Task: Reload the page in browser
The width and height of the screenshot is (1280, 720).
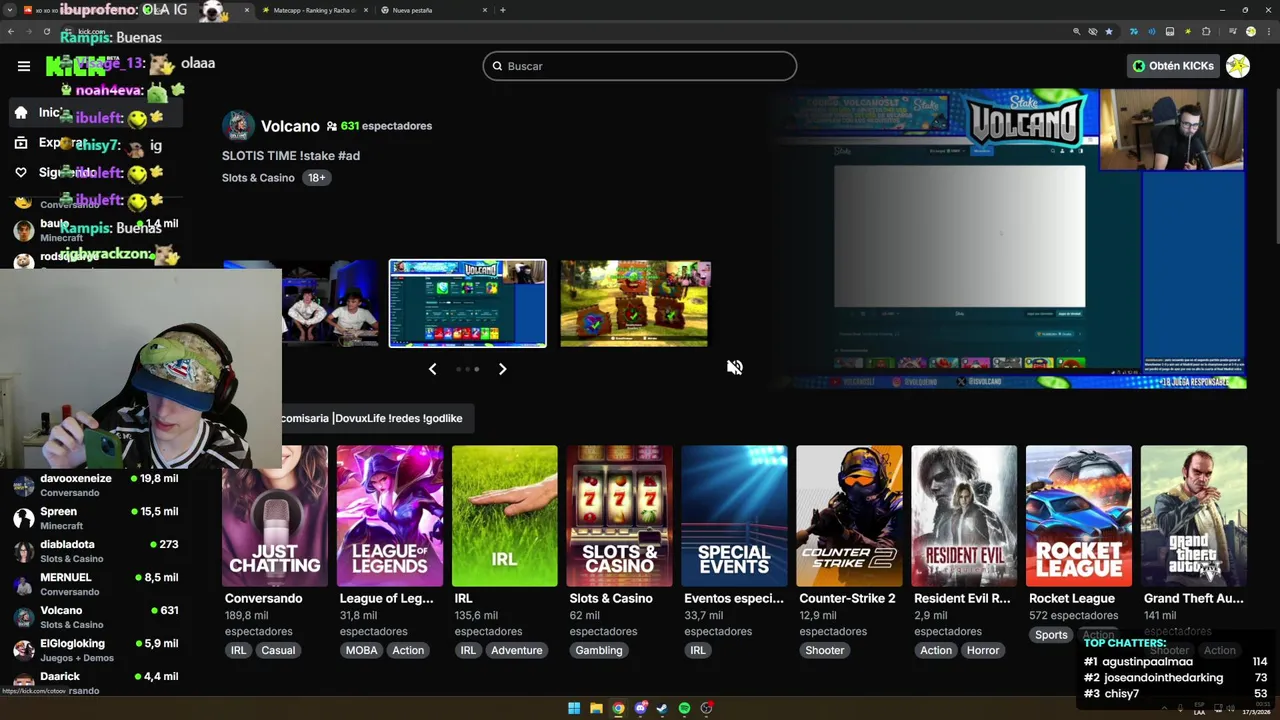Action: click(x=46, y=31)
